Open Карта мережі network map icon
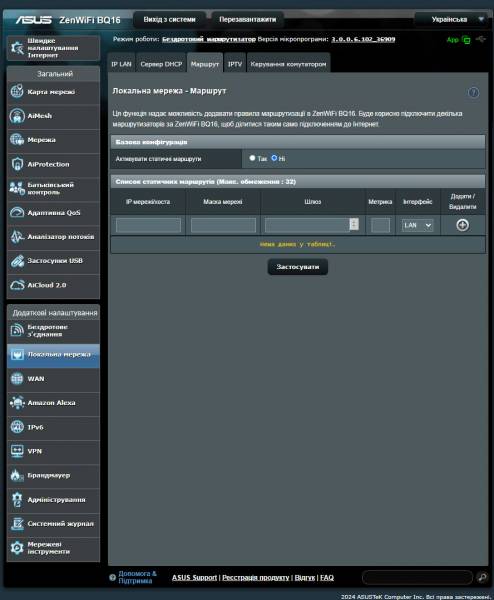Viewport: 494px width, 600px height. (17, 91)
